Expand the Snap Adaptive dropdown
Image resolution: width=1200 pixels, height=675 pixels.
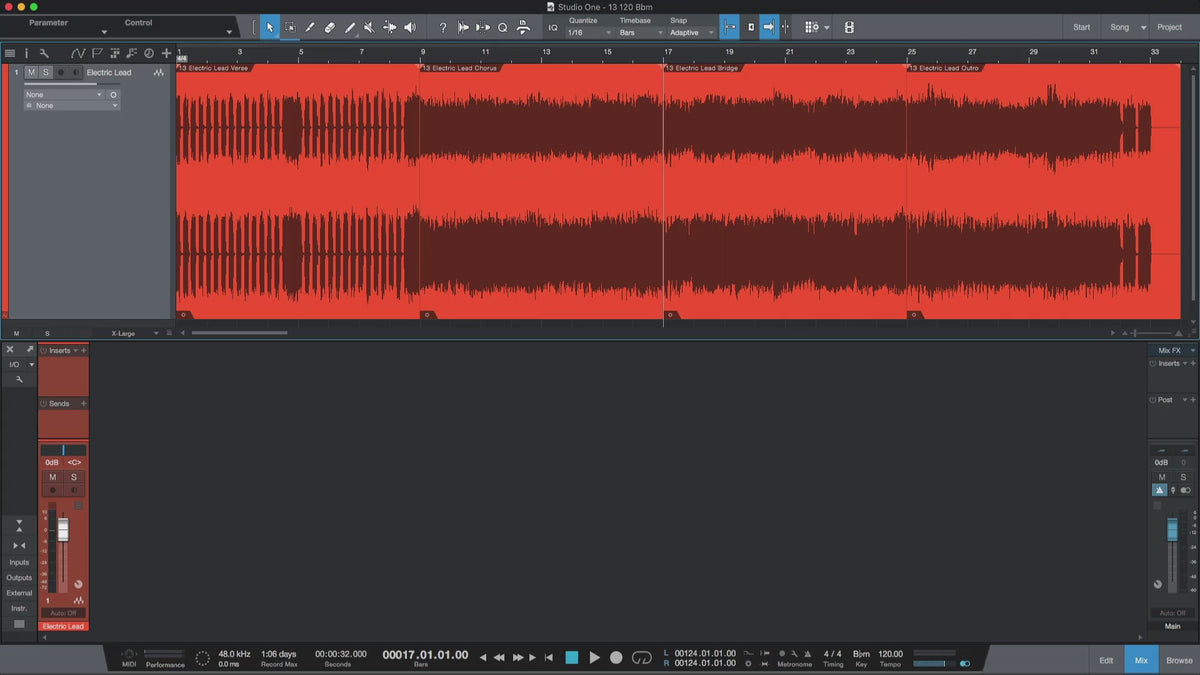(x=692, y=33)
